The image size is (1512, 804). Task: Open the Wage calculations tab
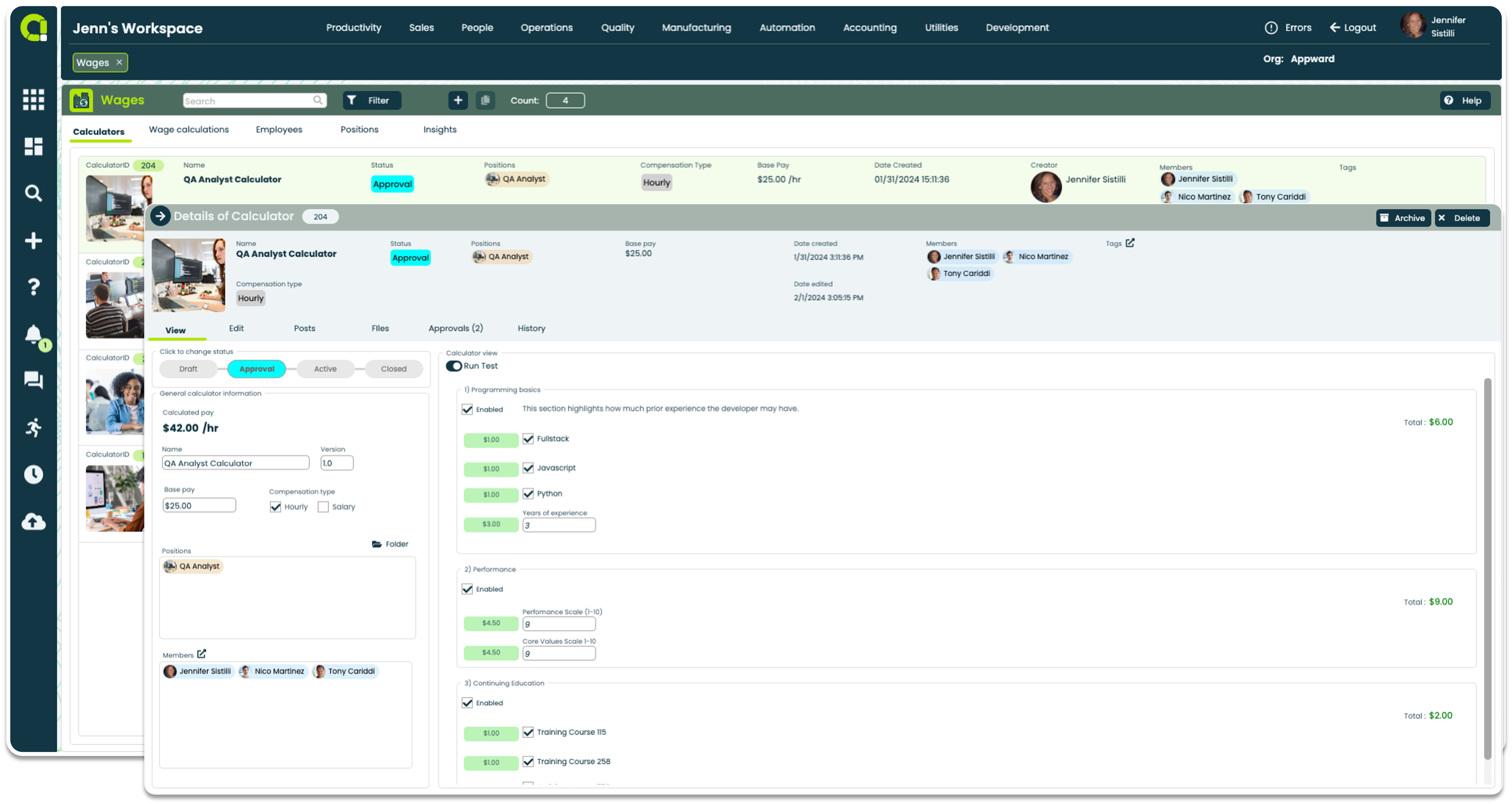pyautogui.click(x=188, y=130)
